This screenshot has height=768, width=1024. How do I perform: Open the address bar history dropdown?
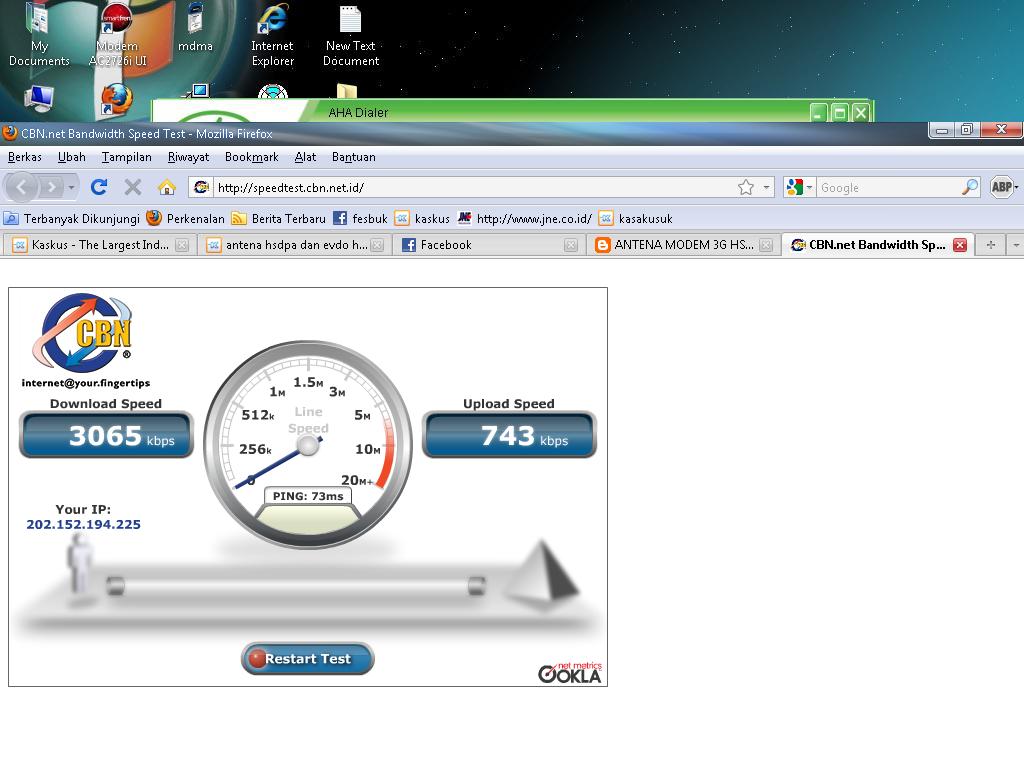(766, 187)
